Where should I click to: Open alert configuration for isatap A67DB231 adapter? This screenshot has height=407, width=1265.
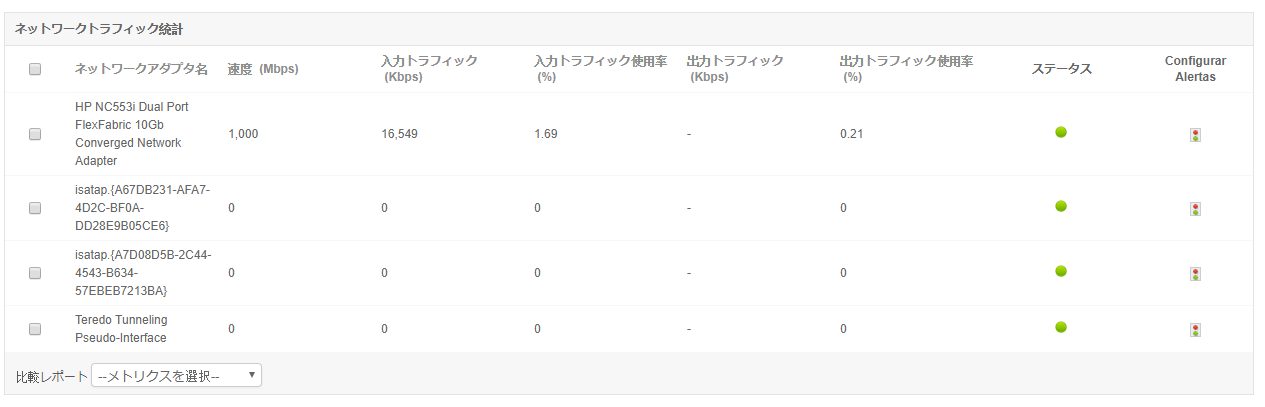click(1195, 209)
